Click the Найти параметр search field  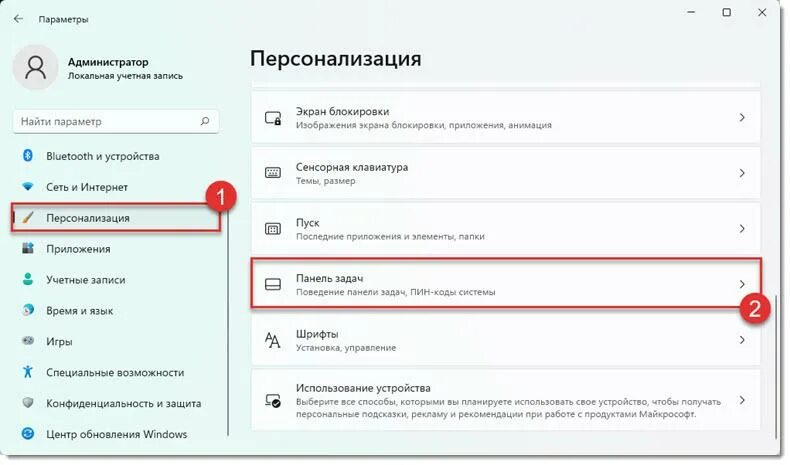(116, 121)
